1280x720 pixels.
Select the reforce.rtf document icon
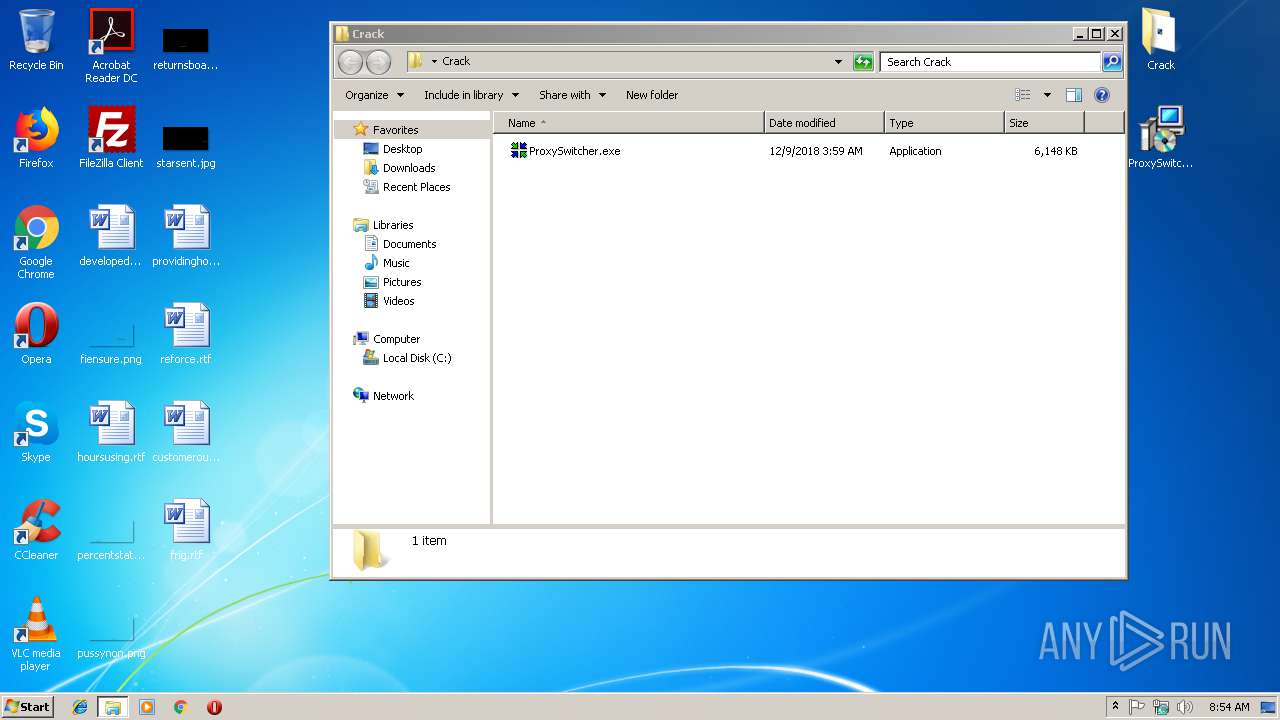click(186, 334)
